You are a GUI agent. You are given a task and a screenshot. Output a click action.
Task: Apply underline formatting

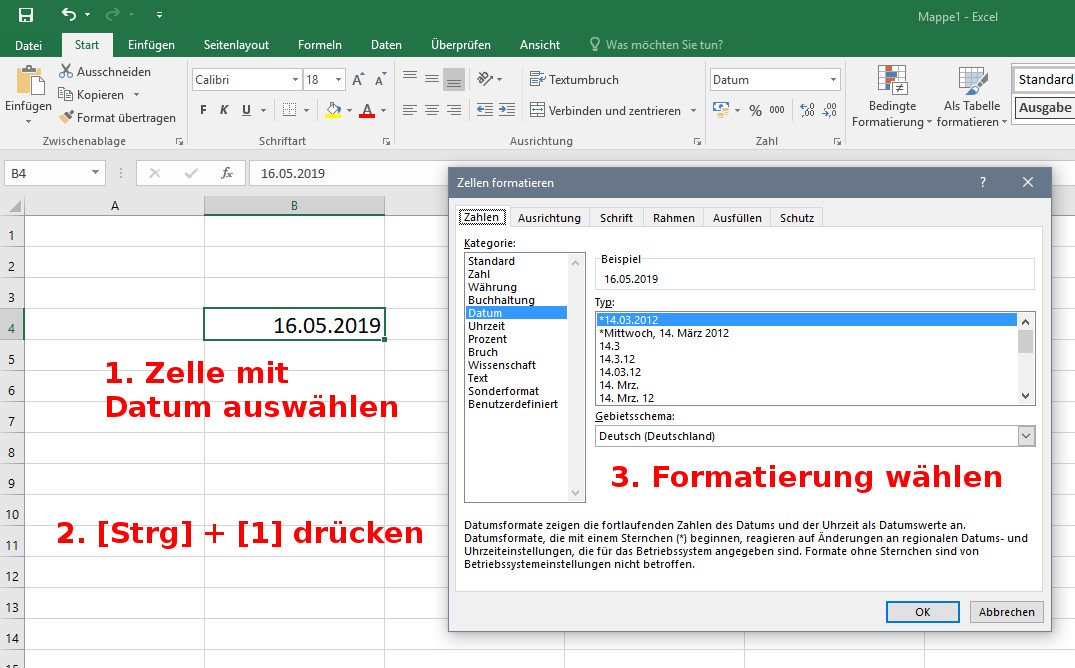pyautogui.click(x=245, y=110)
